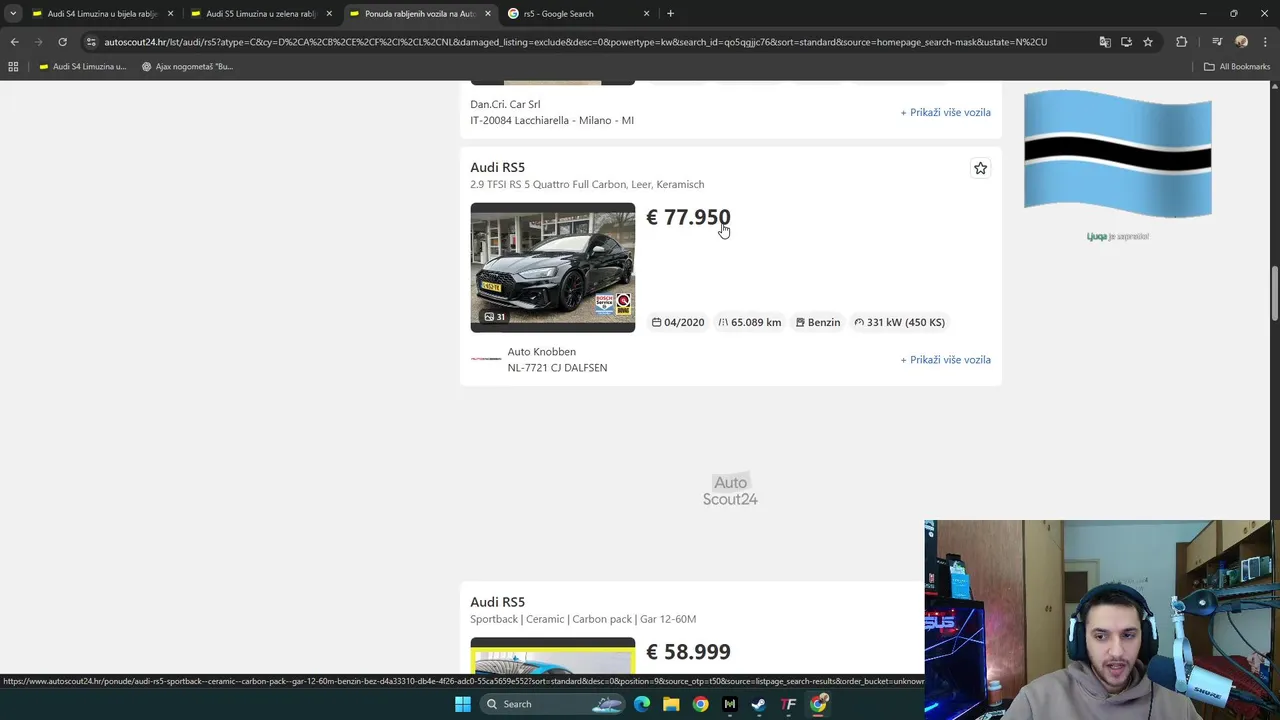Open the 31 photos counter badge
Image resolution: width=1280 pixels, height=720 pixels.
point(494,317)
